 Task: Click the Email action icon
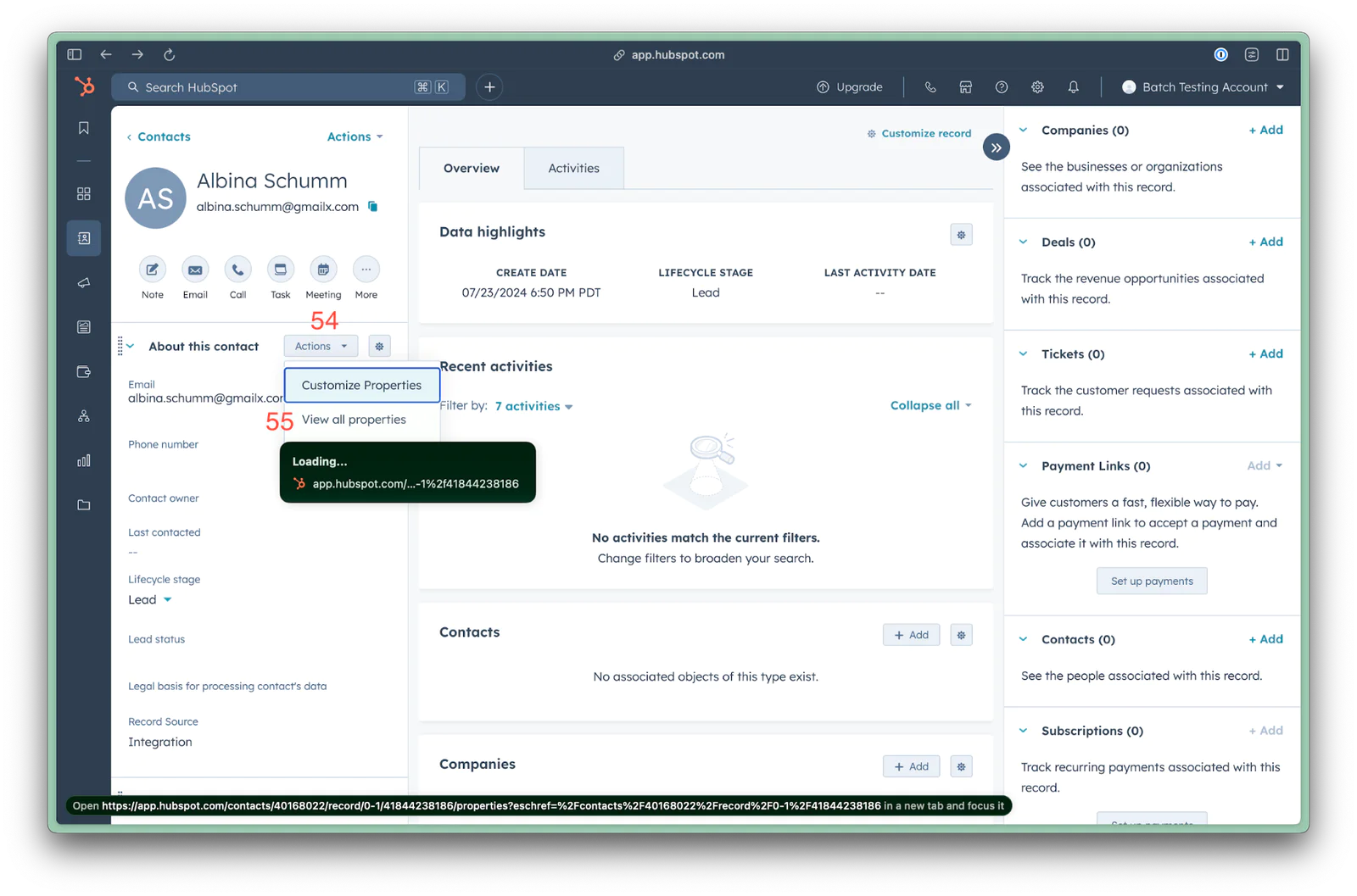coord(195,270)
